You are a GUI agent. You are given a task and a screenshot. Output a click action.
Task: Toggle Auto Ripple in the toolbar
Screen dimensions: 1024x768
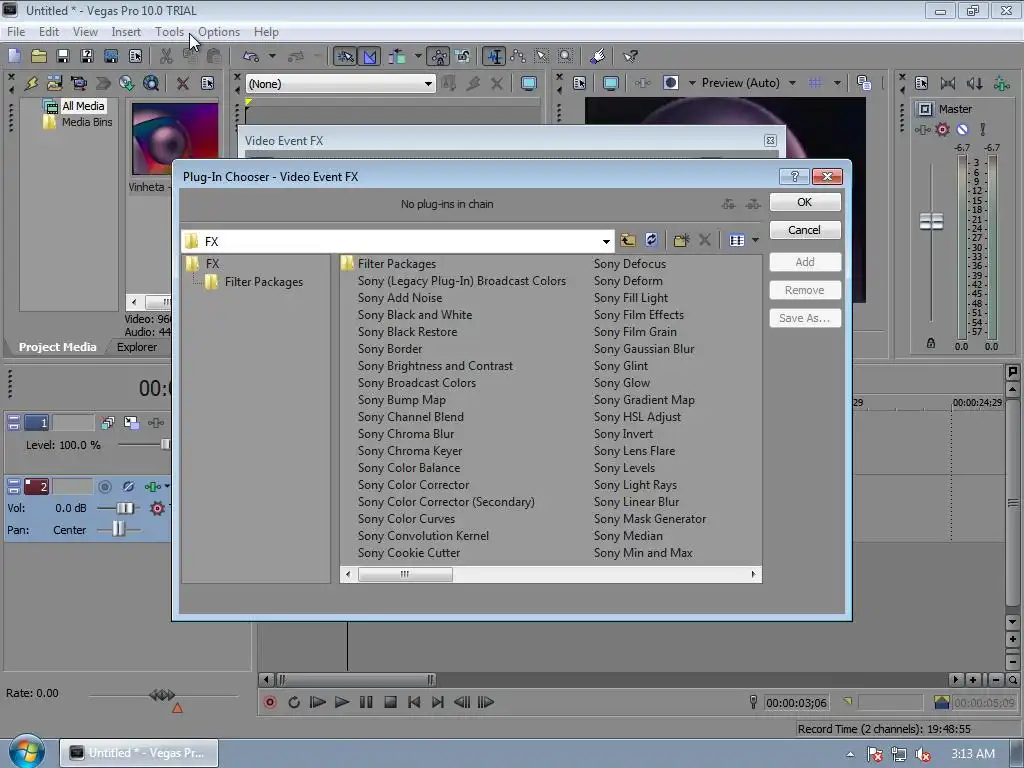click(x=397, y=57)
